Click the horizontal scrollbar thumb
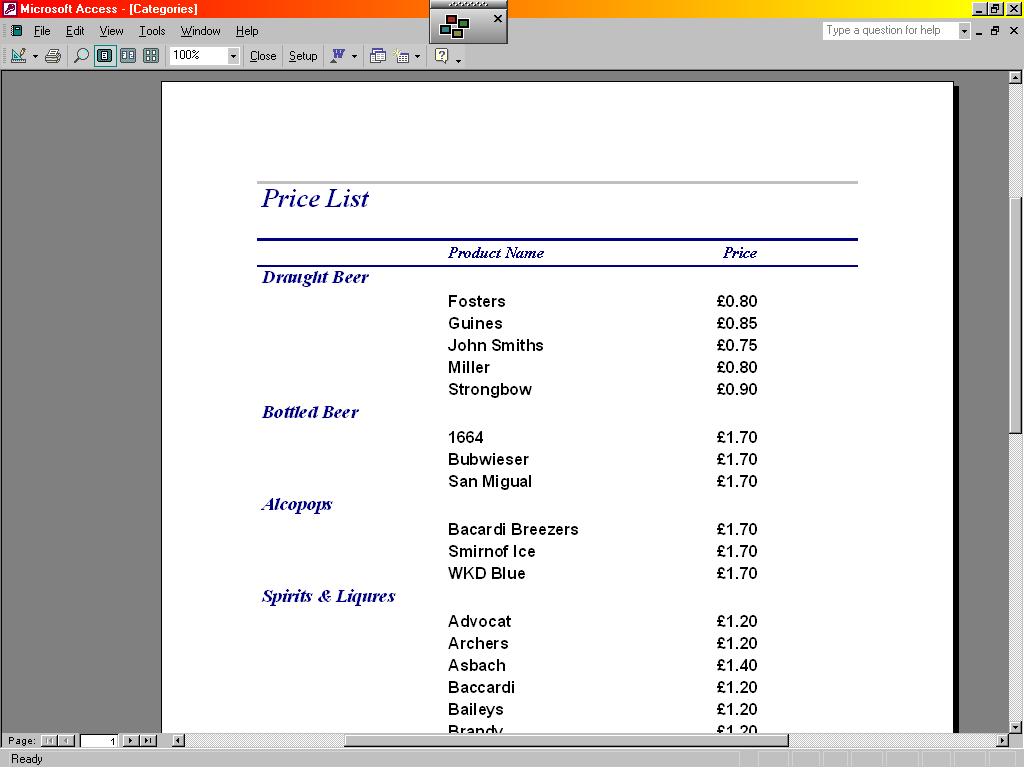Viewport: 1024px width, 768px height. click(566, 741)
